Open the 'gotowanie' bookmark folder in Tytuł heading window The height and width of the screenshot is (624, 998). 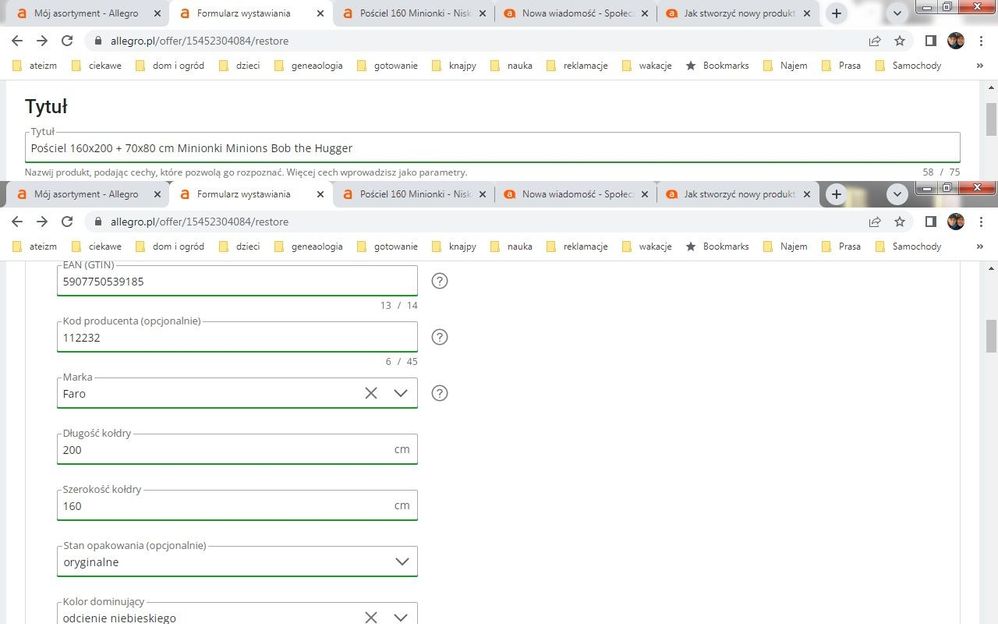coord(387,66)
